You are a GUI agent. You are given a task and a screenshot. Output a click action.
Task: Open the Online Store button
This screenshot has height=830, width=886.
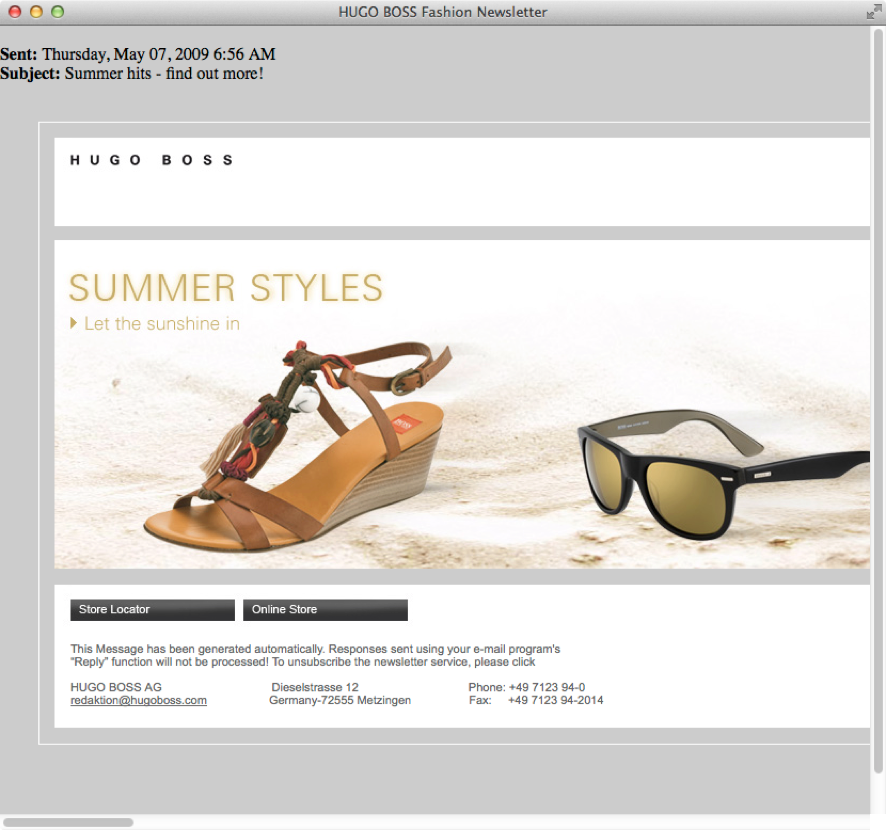tap(325, 610)
